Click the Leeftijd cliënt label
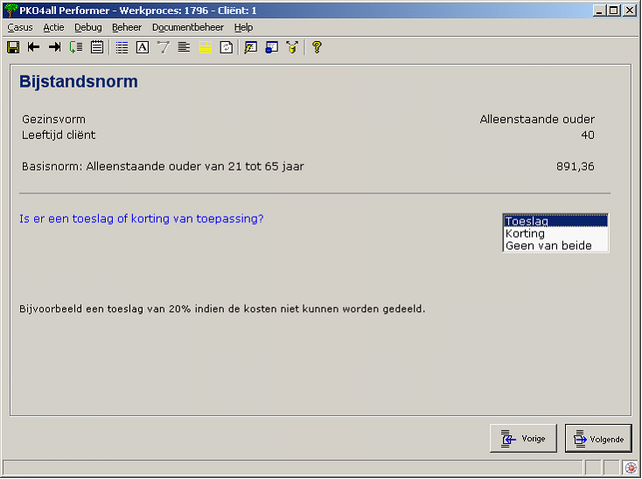The width and height of the screenshot is (642, 479). point(59,135)
